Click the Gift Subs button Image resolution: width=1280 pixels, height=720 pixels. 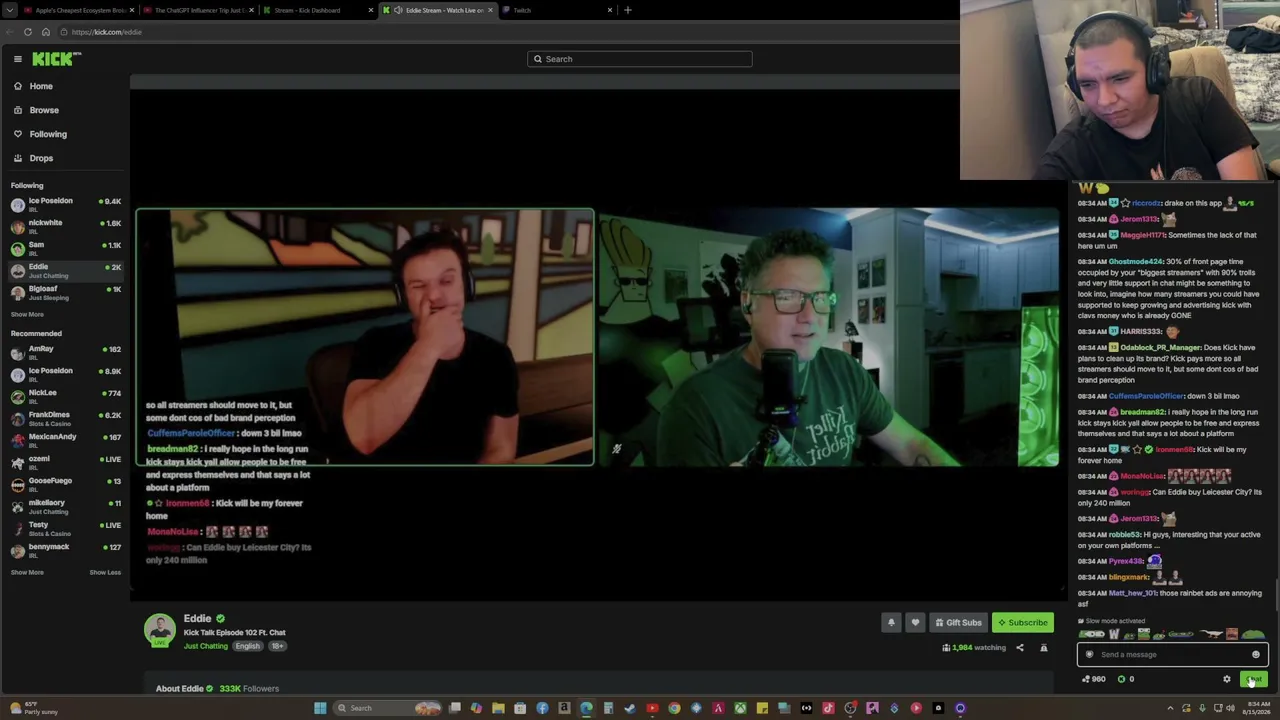[x=958, y=622]
